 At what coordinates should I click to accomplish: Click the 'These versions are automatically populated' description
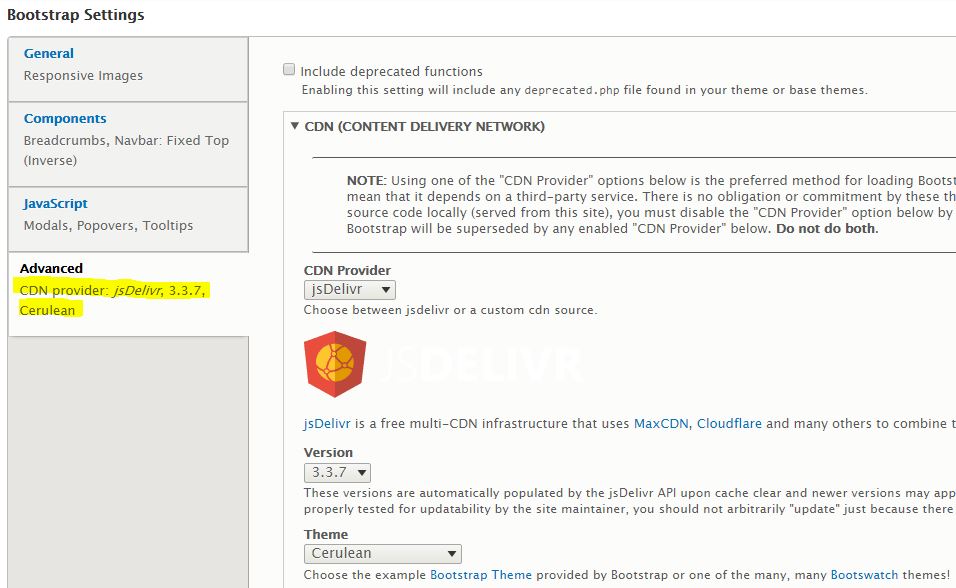tap(629, 501)
